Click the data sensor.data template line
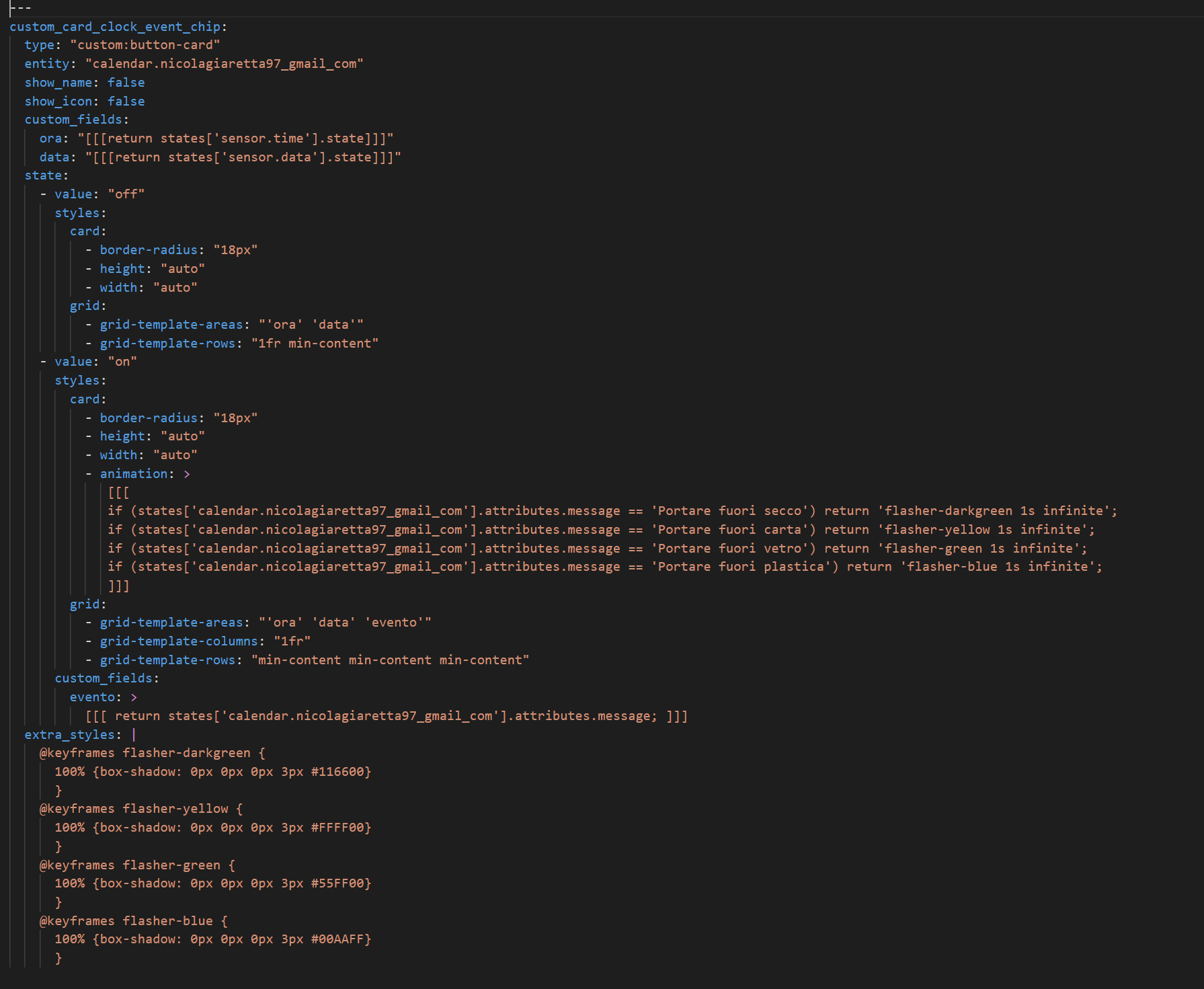This screenshot has height=989, width=1204. [220, 157]
